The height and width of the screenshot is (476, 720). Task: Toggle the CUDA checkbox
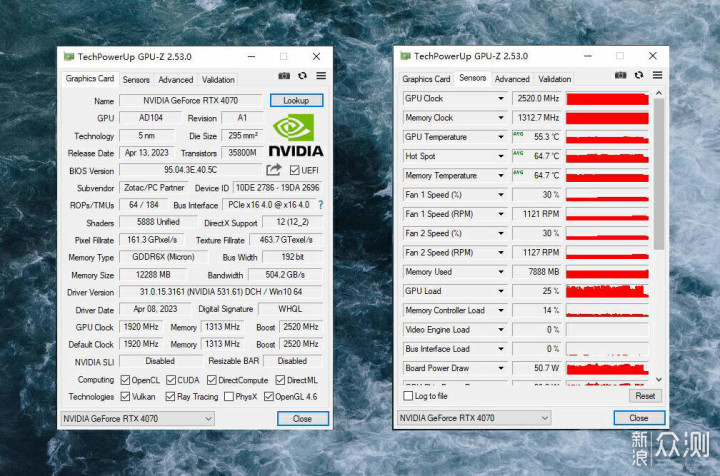coord(171,380)
